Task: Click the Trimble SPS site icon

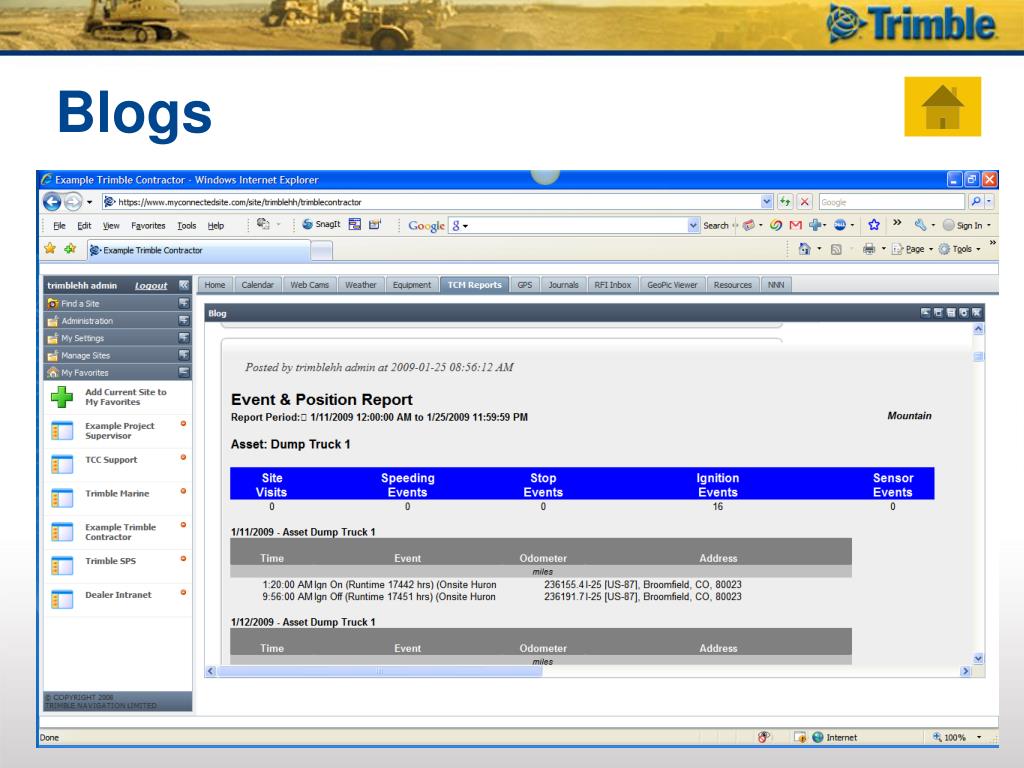Action: click(62, 566)
